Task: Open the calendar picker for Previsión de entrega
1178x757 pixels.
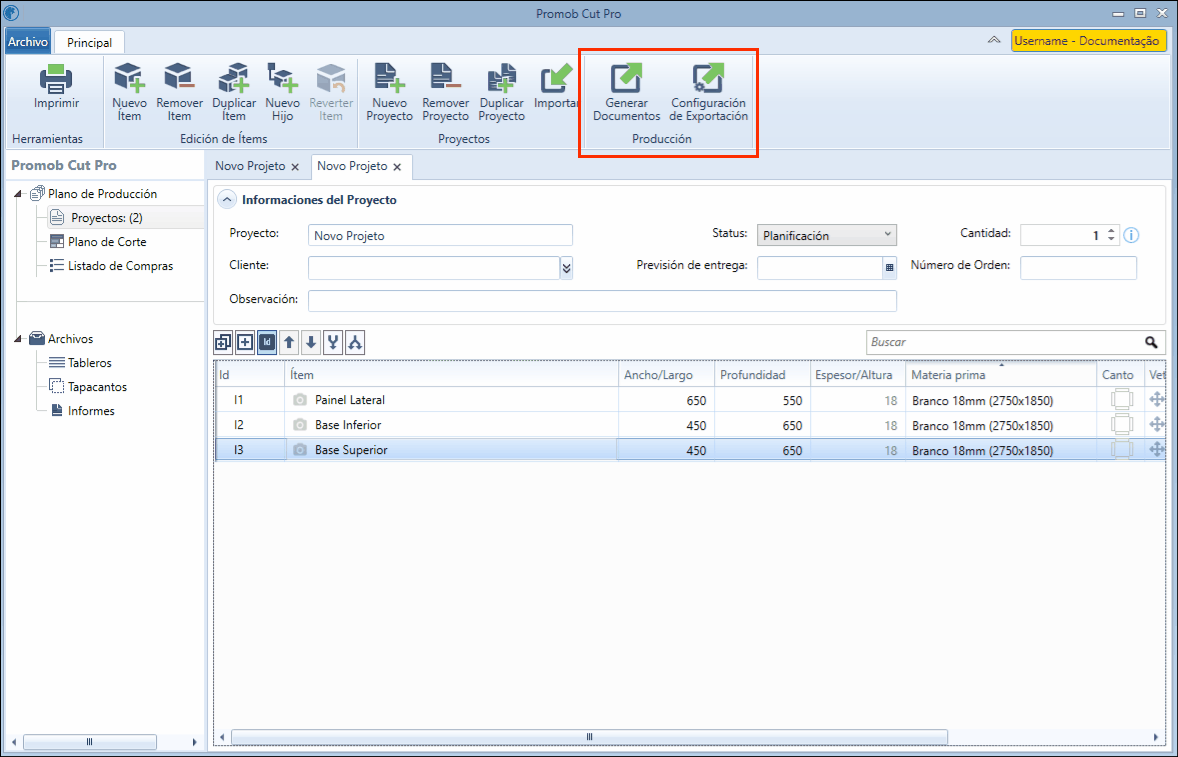Action: click(x=890, y=267)
